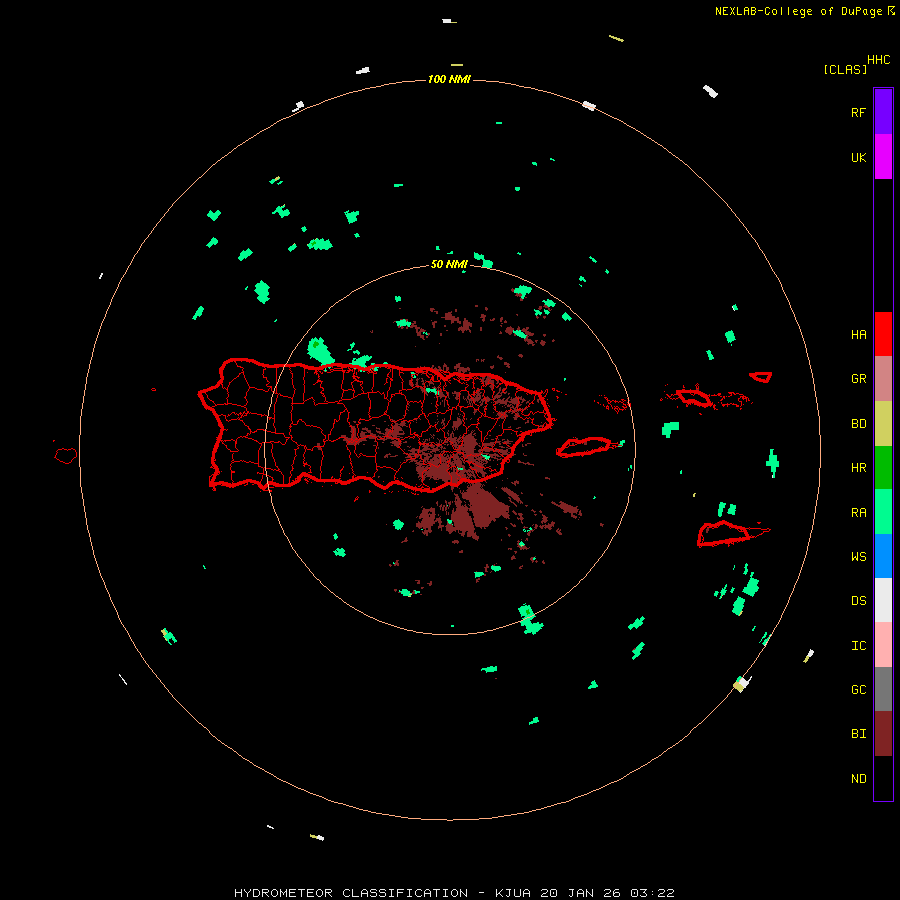Click the brown BI legend swatch

coord(883,734)
